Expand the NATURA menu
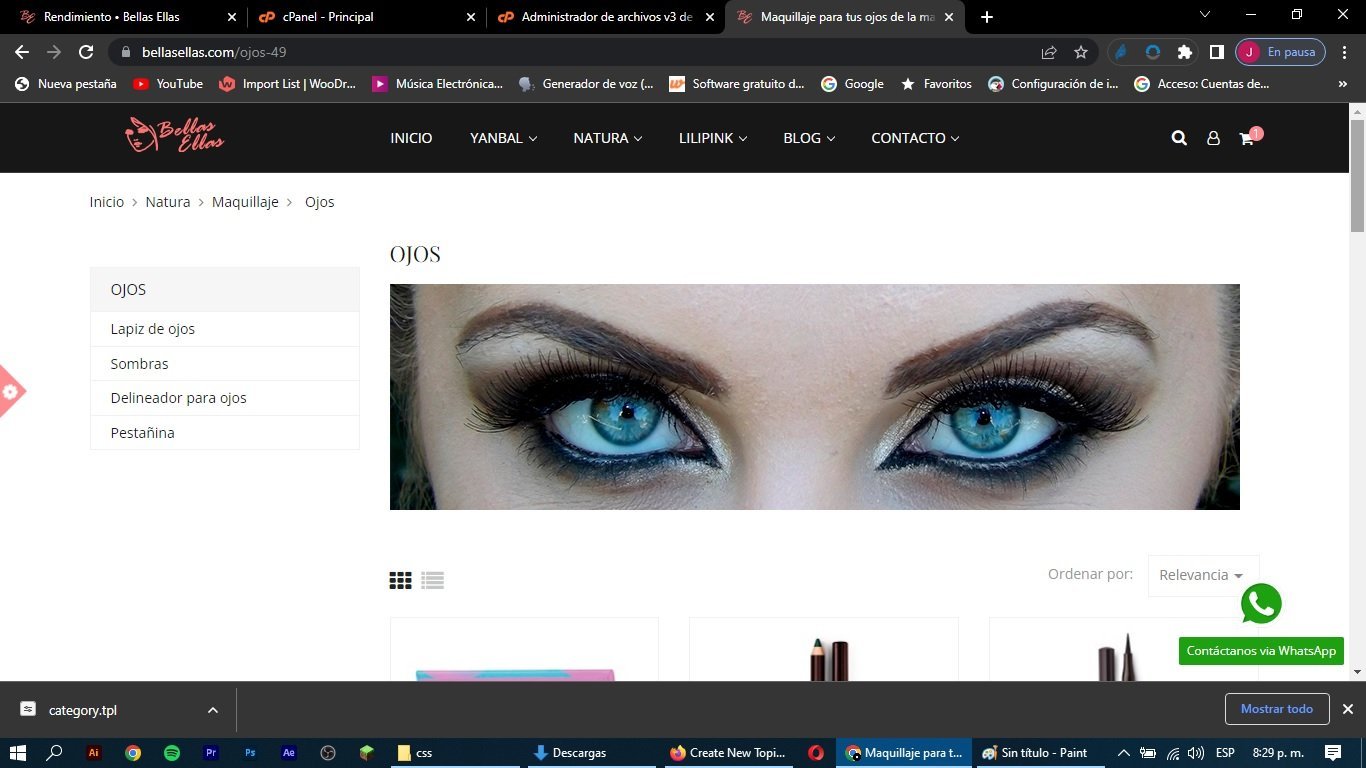1366x768 pixels. 608,138
